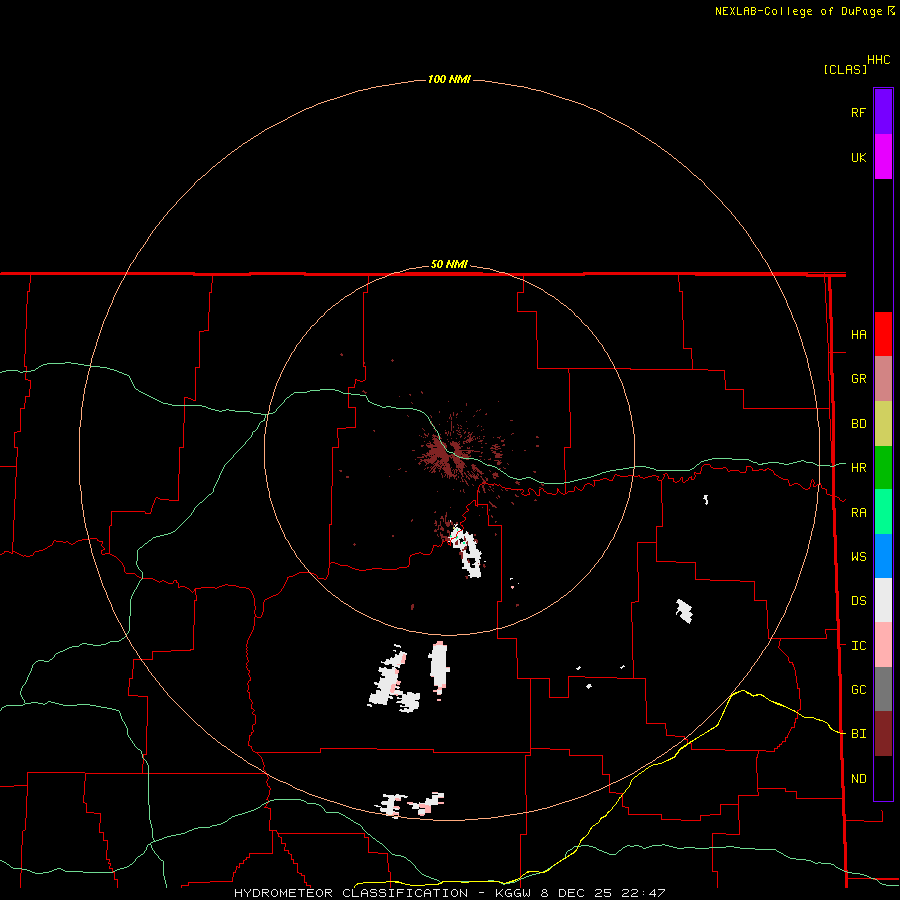This screenshot has height=900, width=900.
Task: Pick the light pink IC legend swatch
Action: [x=883, y=645]
